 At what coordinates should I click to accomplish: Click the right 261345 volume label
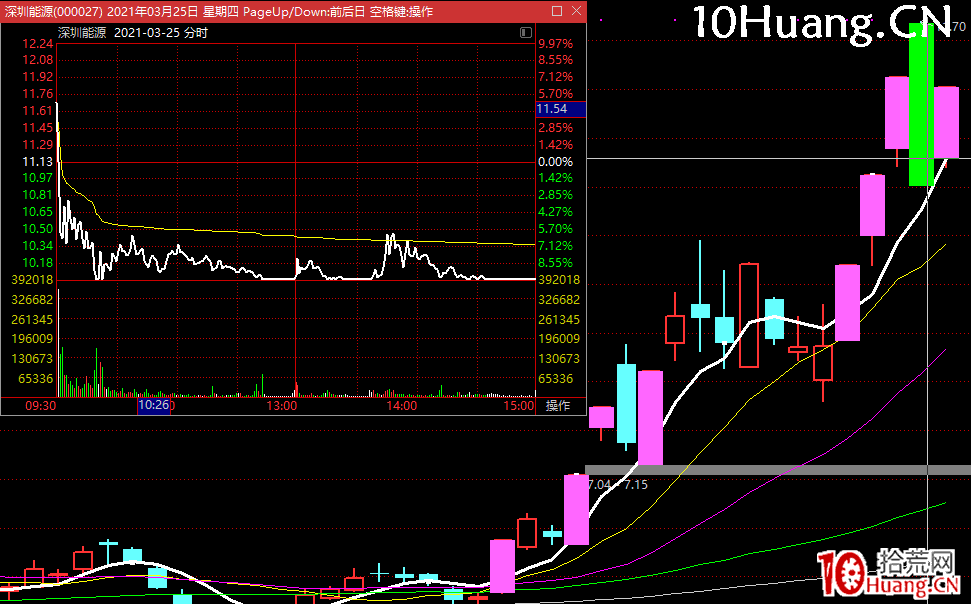coord(559,320)
